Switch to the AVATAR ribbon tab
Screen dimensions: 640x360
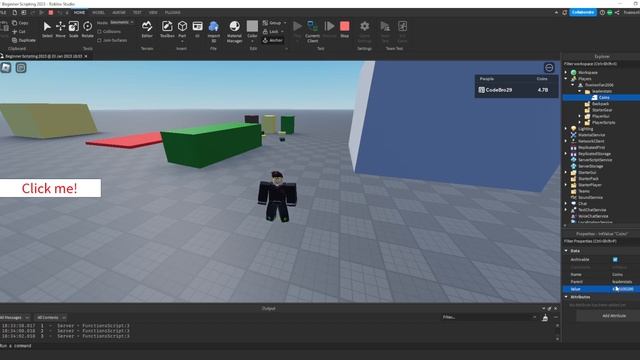coord(119,13)
